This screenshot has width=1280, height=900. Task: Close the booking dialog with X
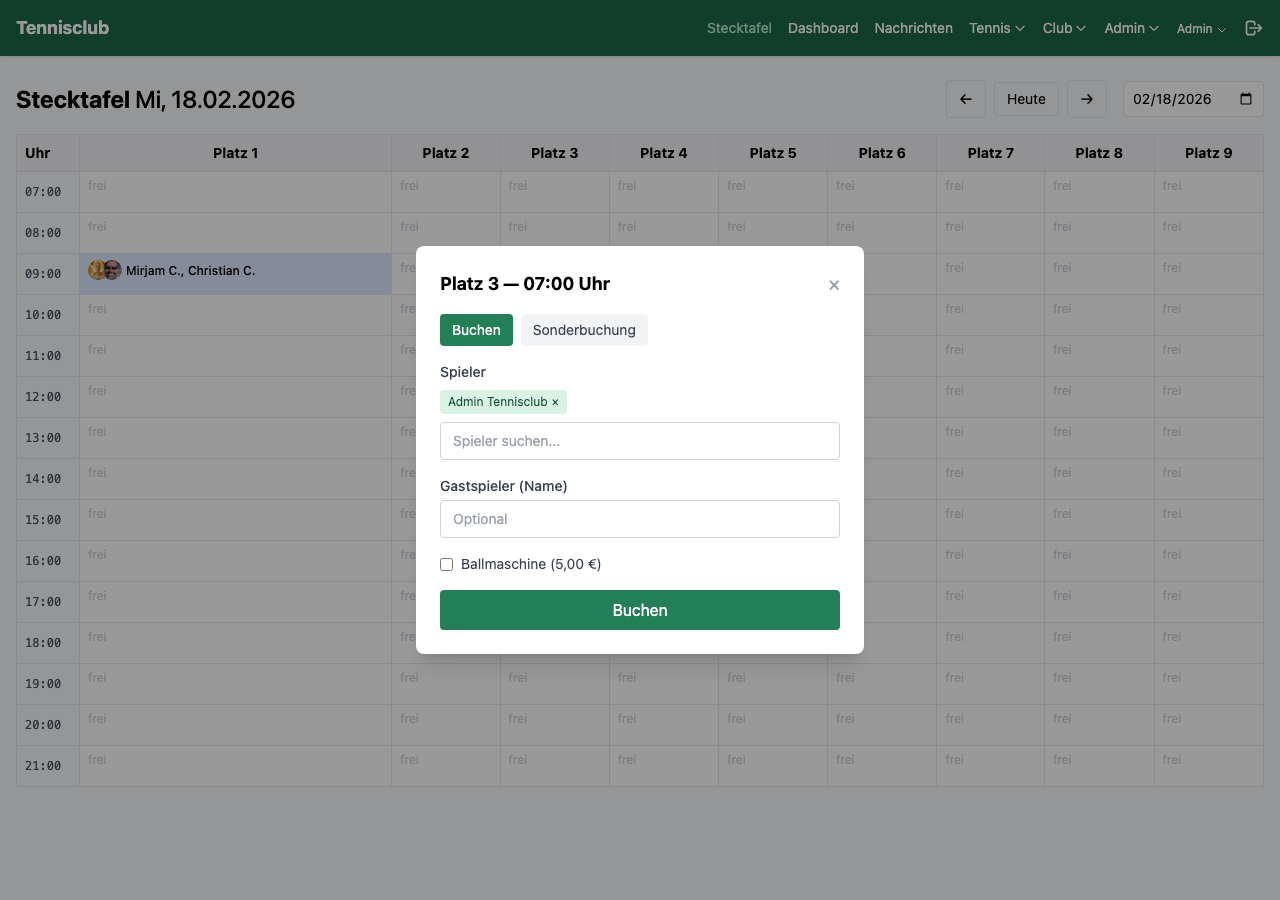(834, 285)
